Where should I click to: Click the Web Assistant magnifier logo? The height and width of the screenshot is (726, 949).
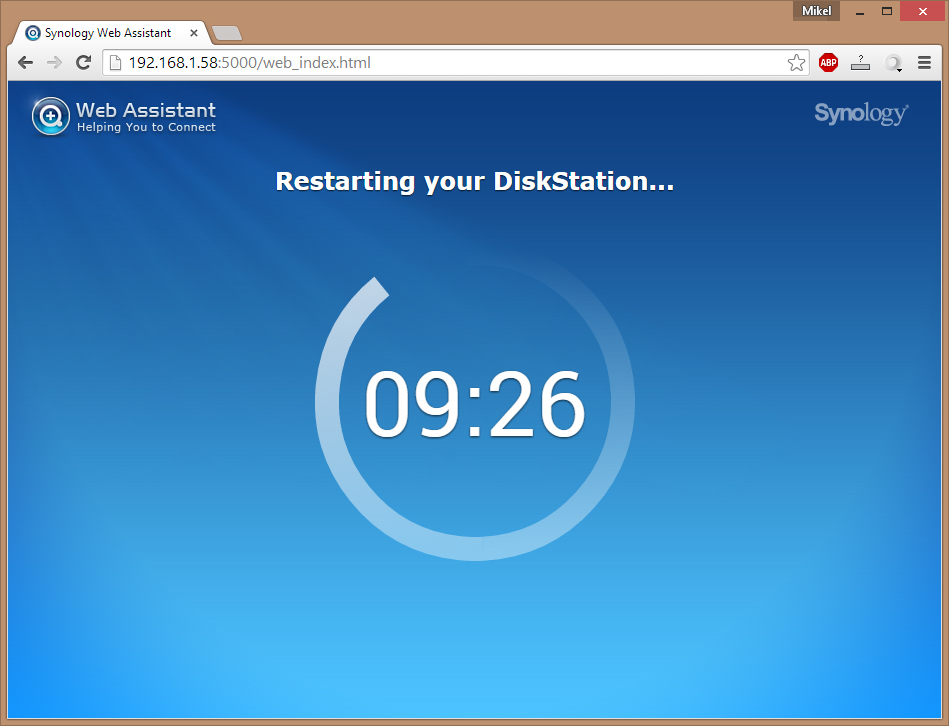click(x=51, y=116)
